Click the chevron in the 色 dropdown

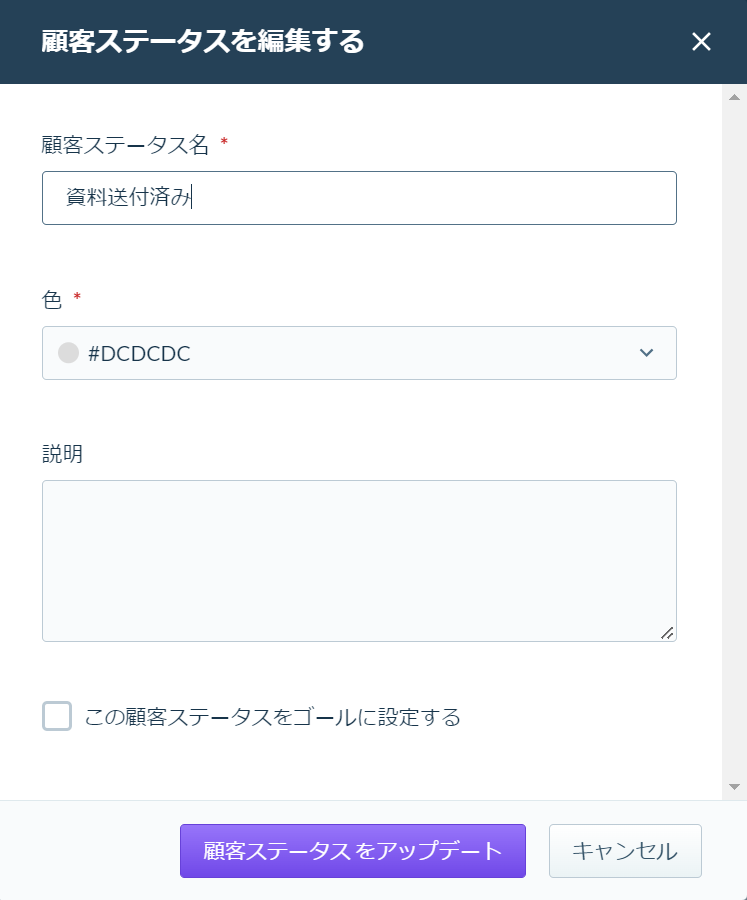[647, 353]
